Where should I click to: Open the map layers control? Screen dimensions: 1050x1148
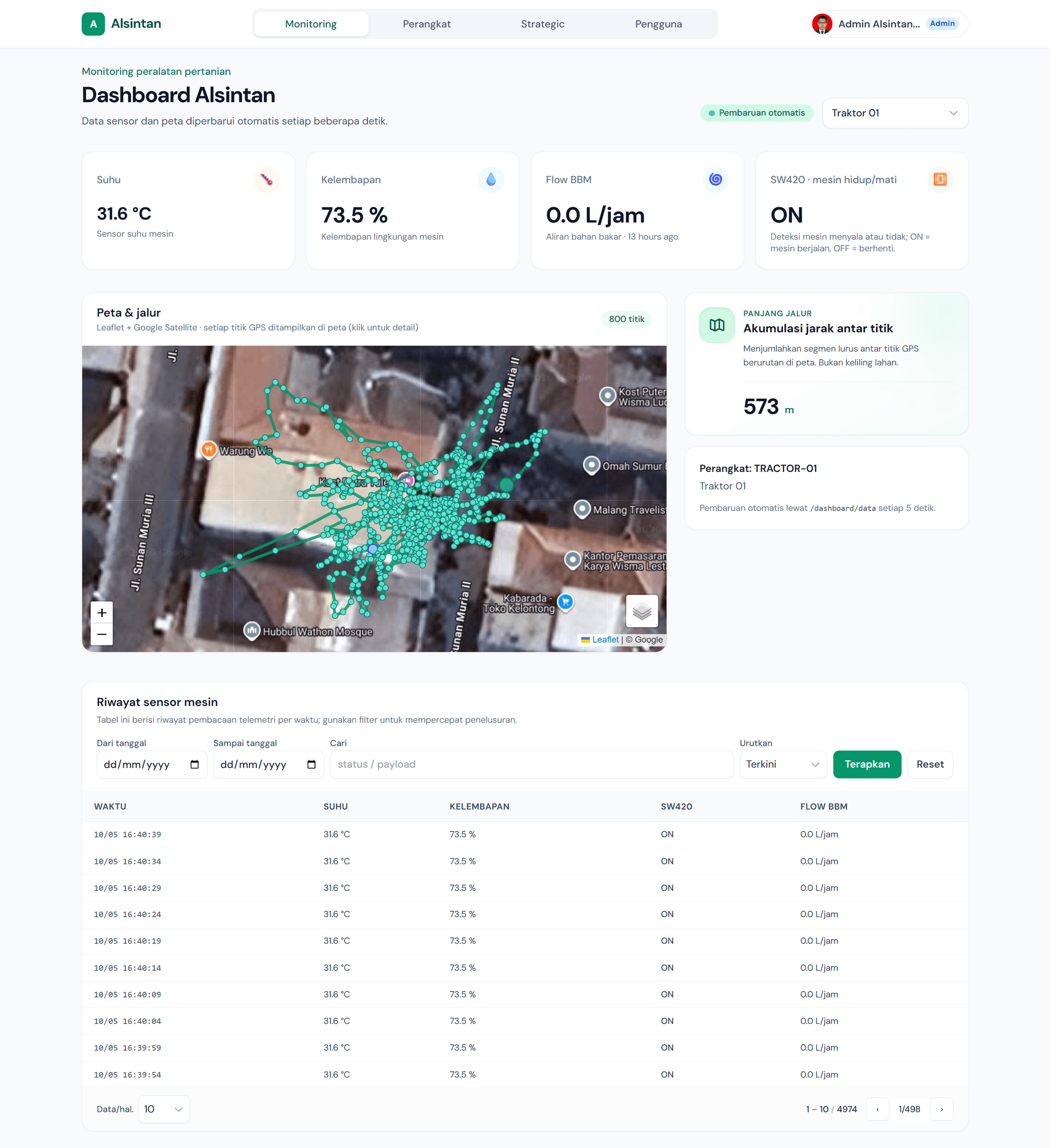641,611
